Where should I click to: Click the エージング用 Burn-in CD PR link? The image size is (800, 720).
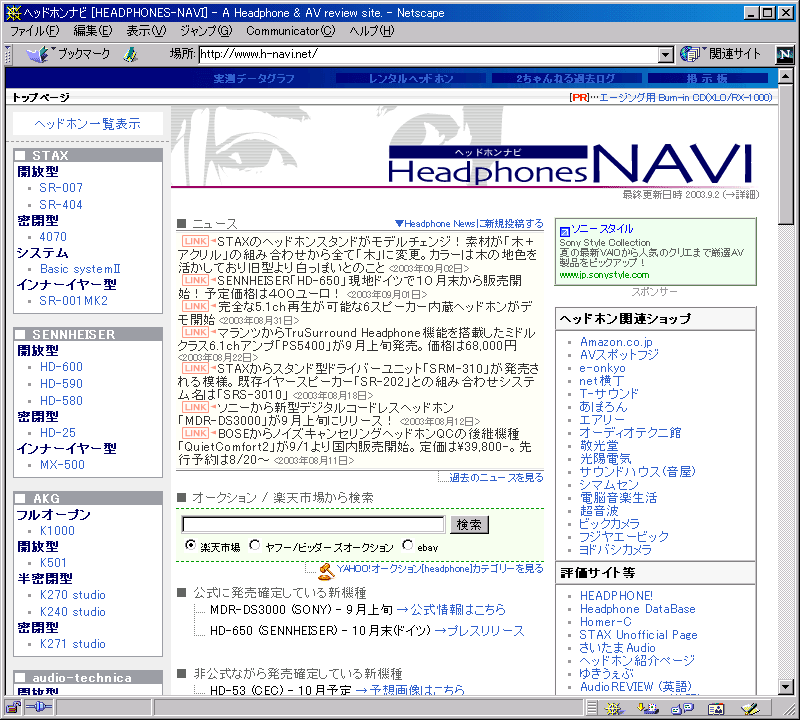point(685,97)
